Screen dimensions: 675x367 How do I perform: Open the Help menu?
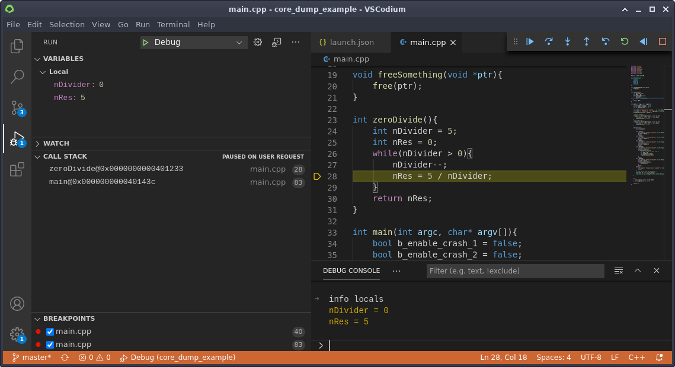point(206,25)
